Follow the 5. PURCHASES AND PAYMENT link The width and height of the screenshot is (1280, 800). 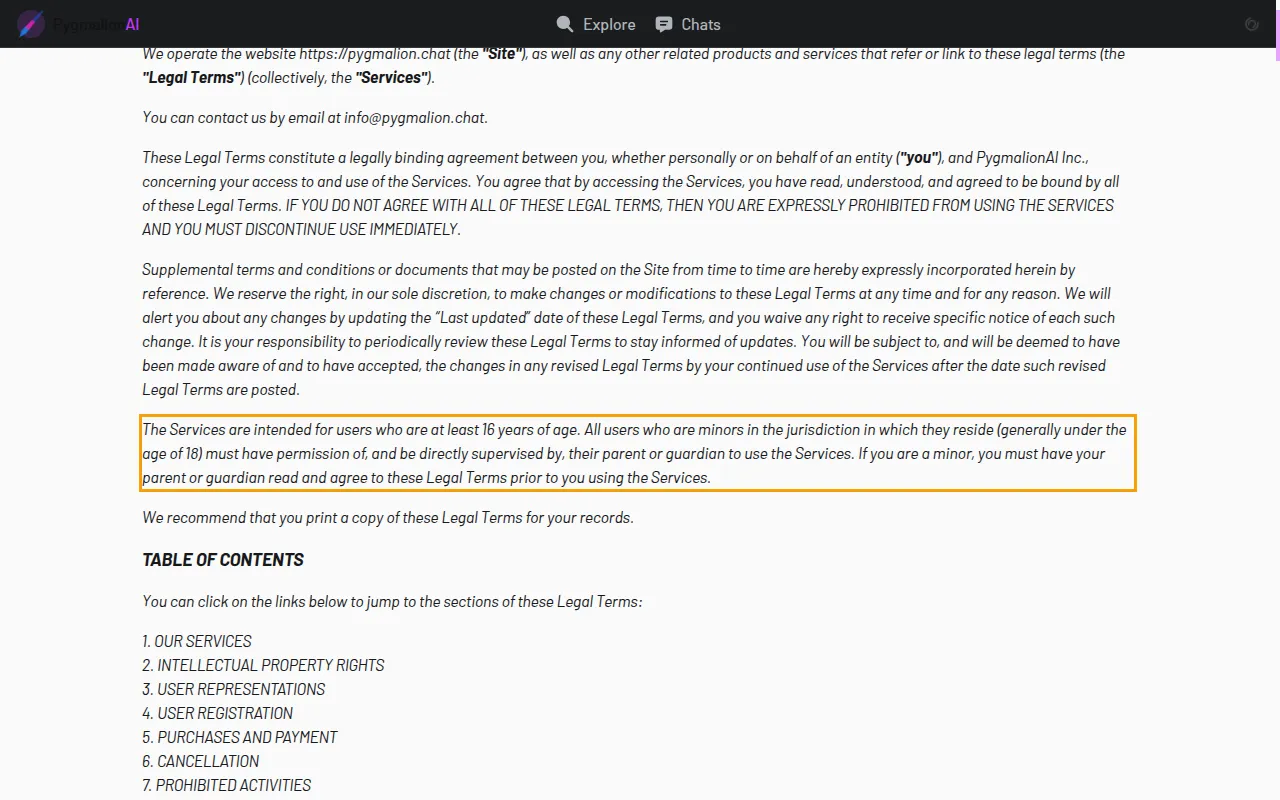point(240,737)
